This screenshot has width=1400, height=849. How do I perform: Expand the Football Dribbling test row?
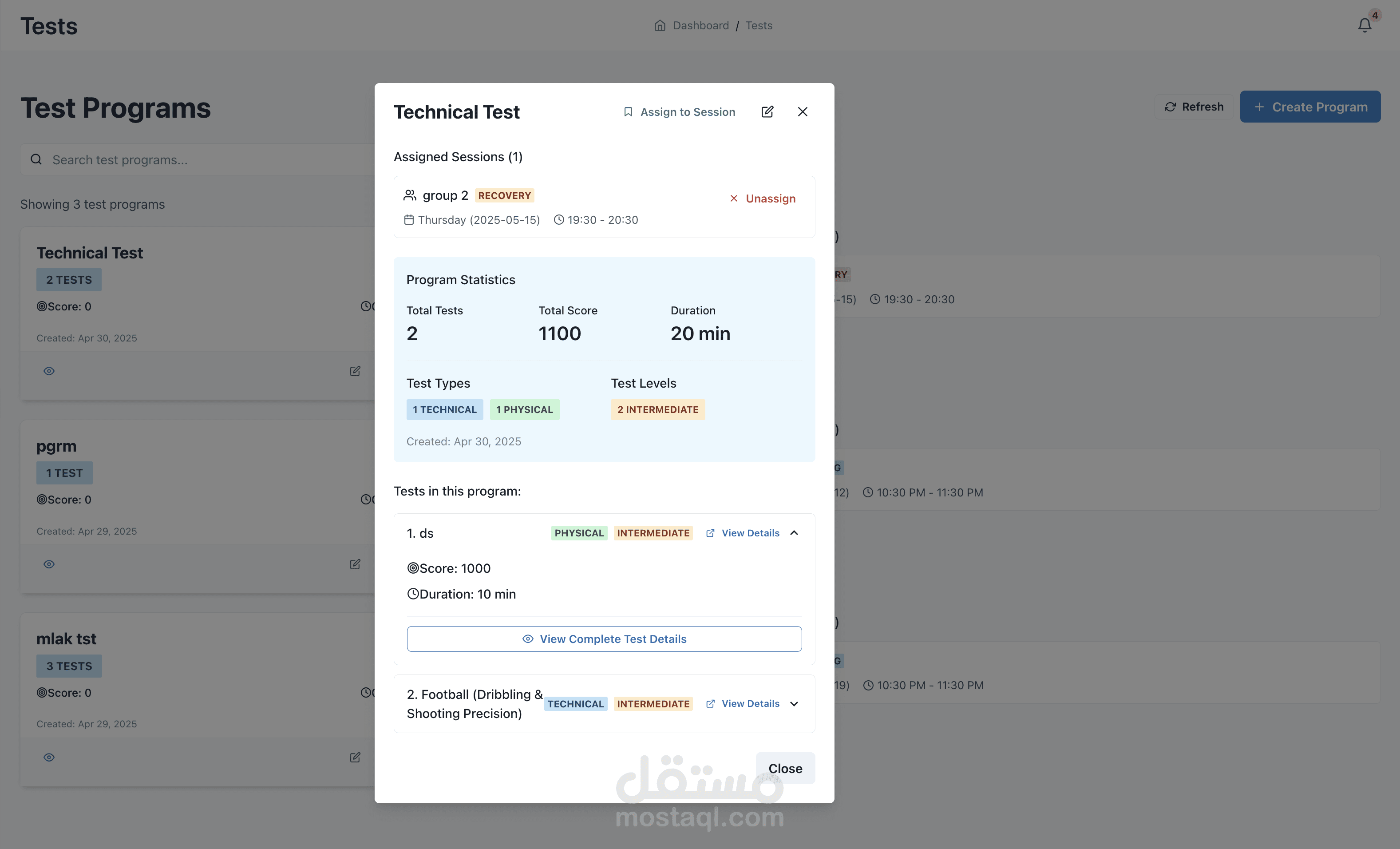pos(794,703)
